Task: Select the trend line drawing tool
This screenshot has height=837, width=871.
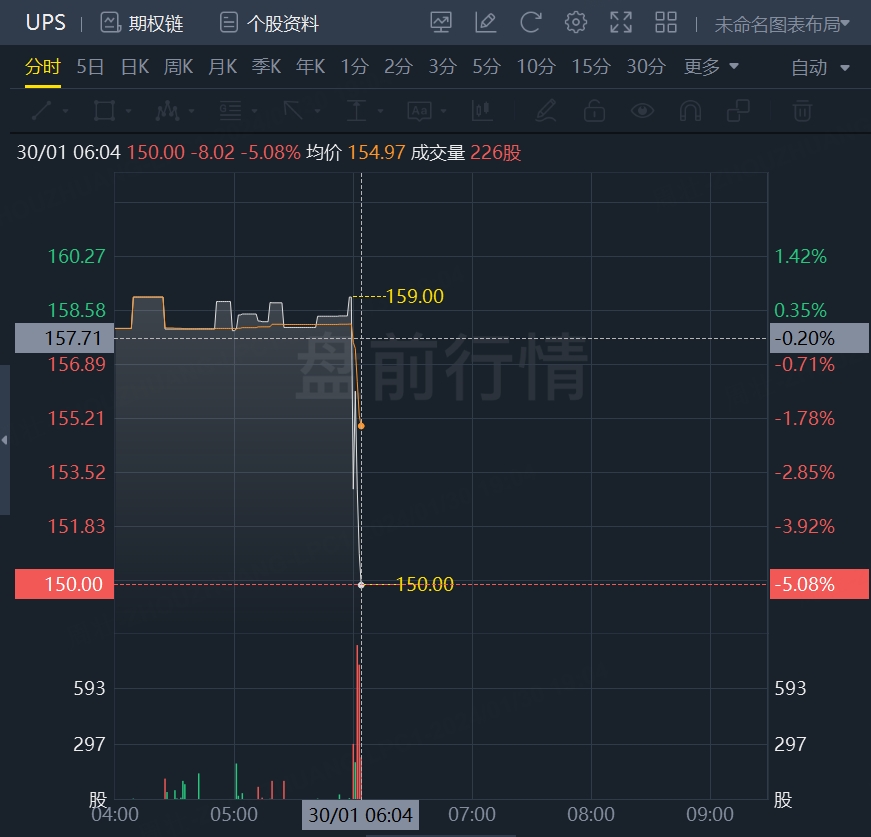Action: pos(43,110)
